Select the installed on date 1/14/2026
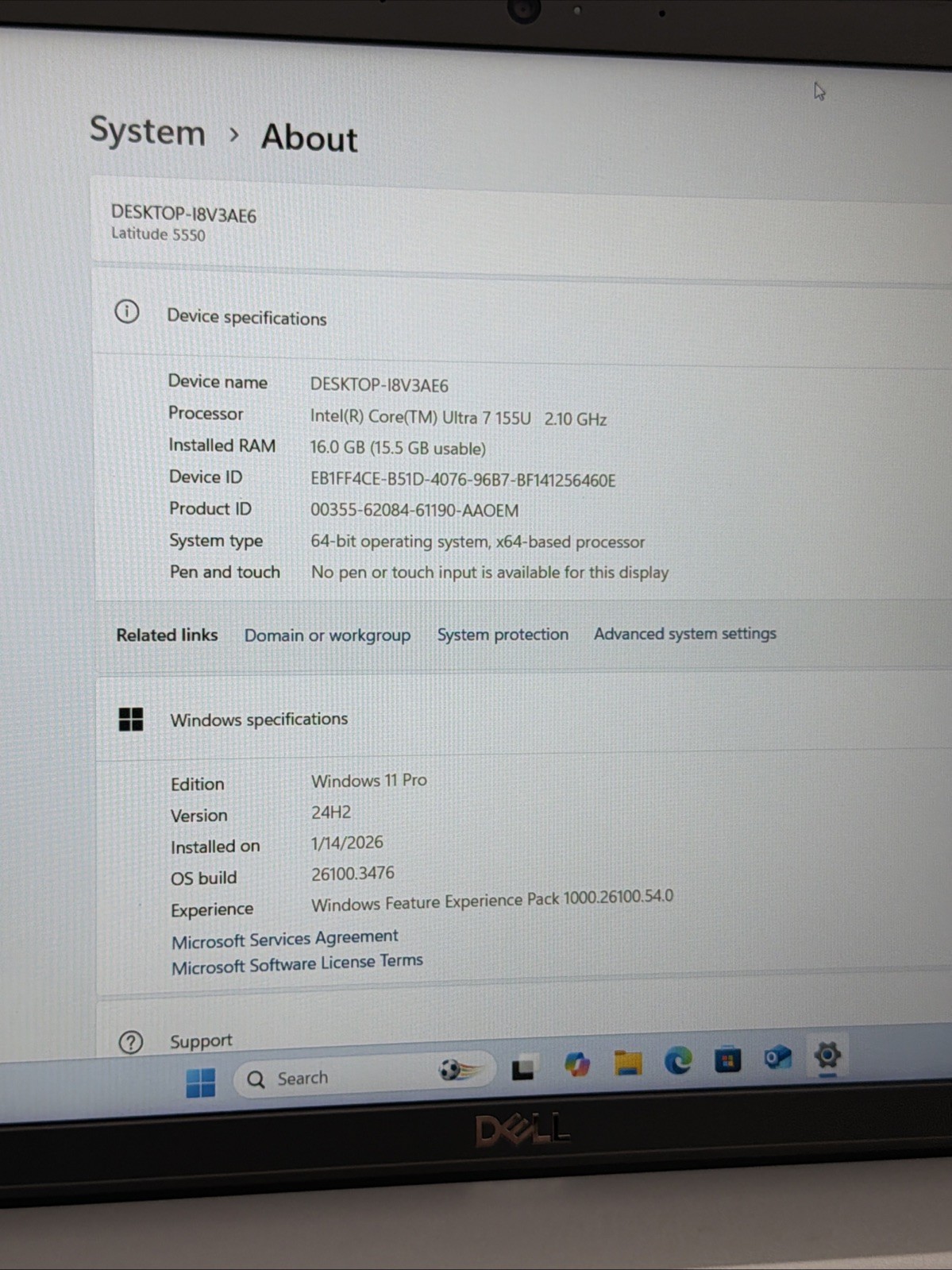The image size is (952, 1270). coord(347,843)
